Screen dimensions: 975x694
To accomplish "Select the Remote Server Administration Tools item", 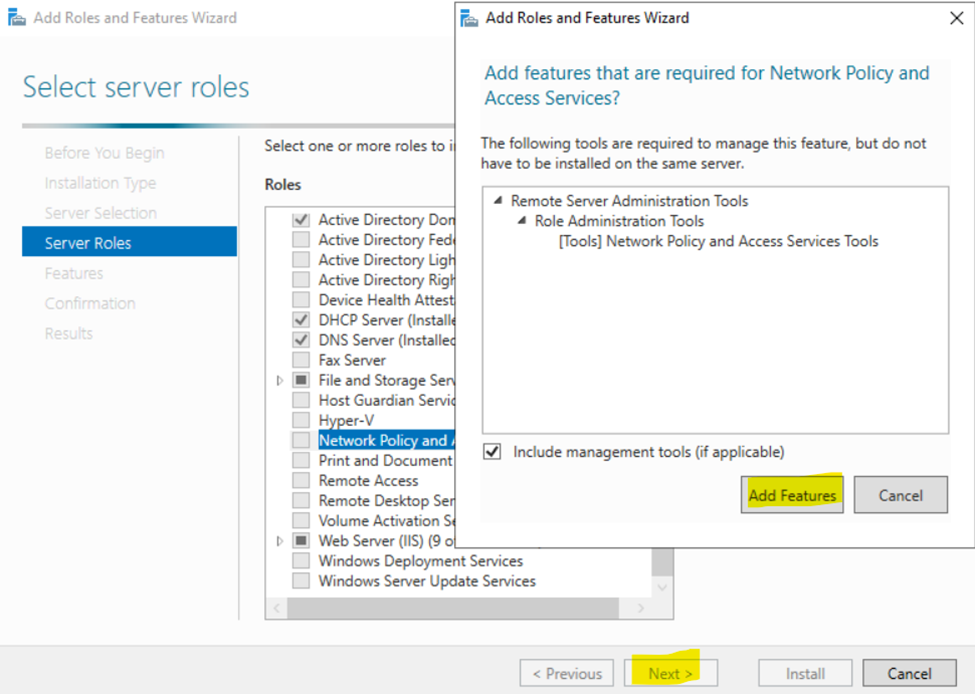I will [629, 200].
